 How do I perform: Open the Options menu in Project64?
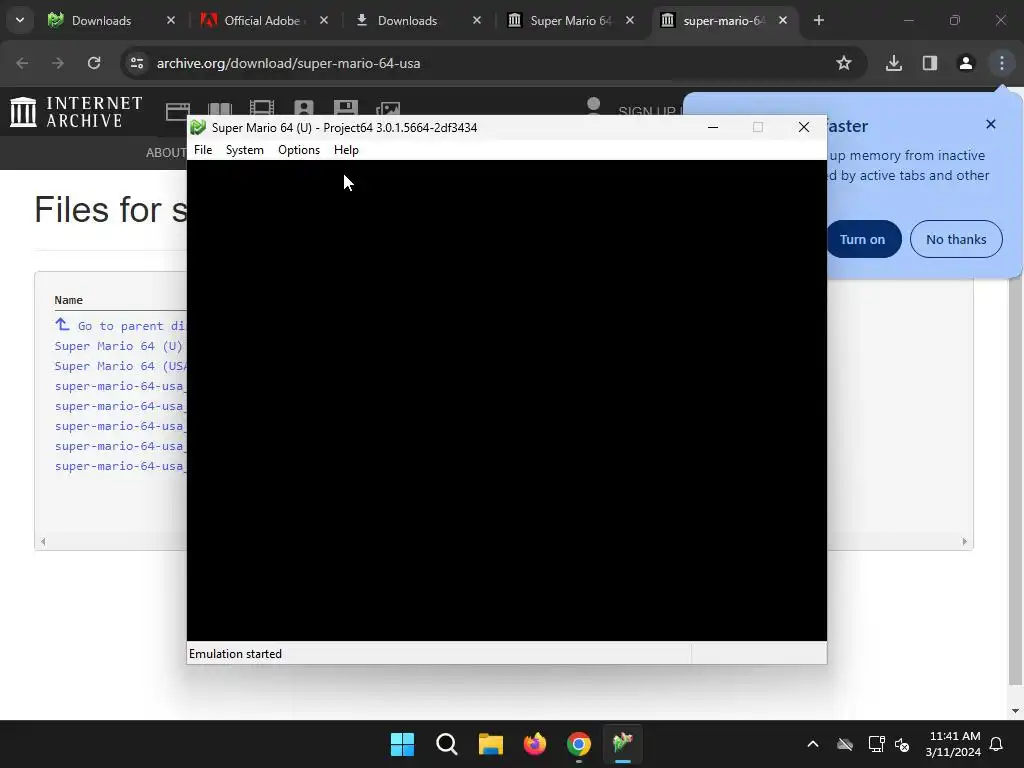click(298, 150)
